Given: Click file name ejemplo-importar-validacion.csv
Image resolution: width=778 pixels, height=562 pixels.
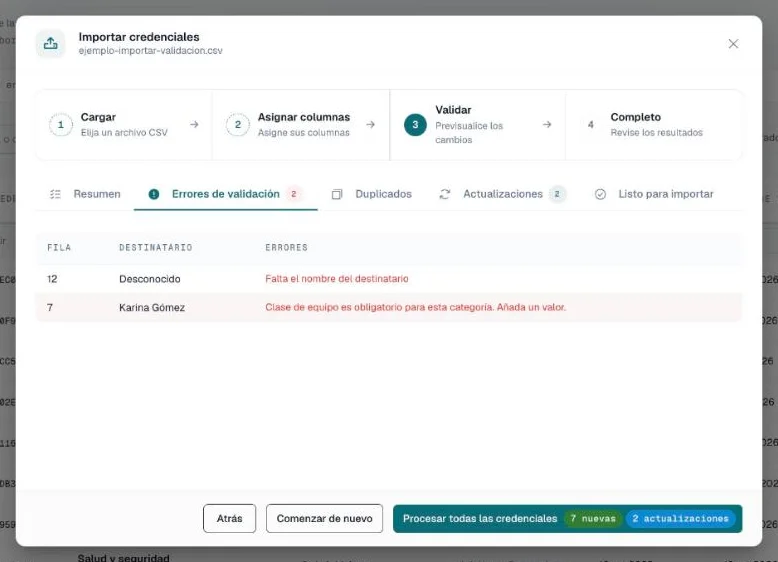Looking at the screenshot, I should pyautogui.click(x=150, y=51).
